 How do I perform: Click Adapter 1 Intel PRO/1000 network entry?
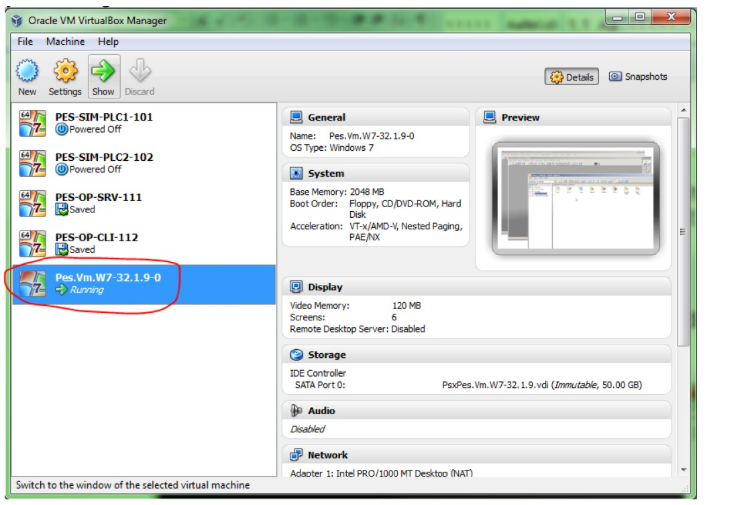click(x=381, y=473)
